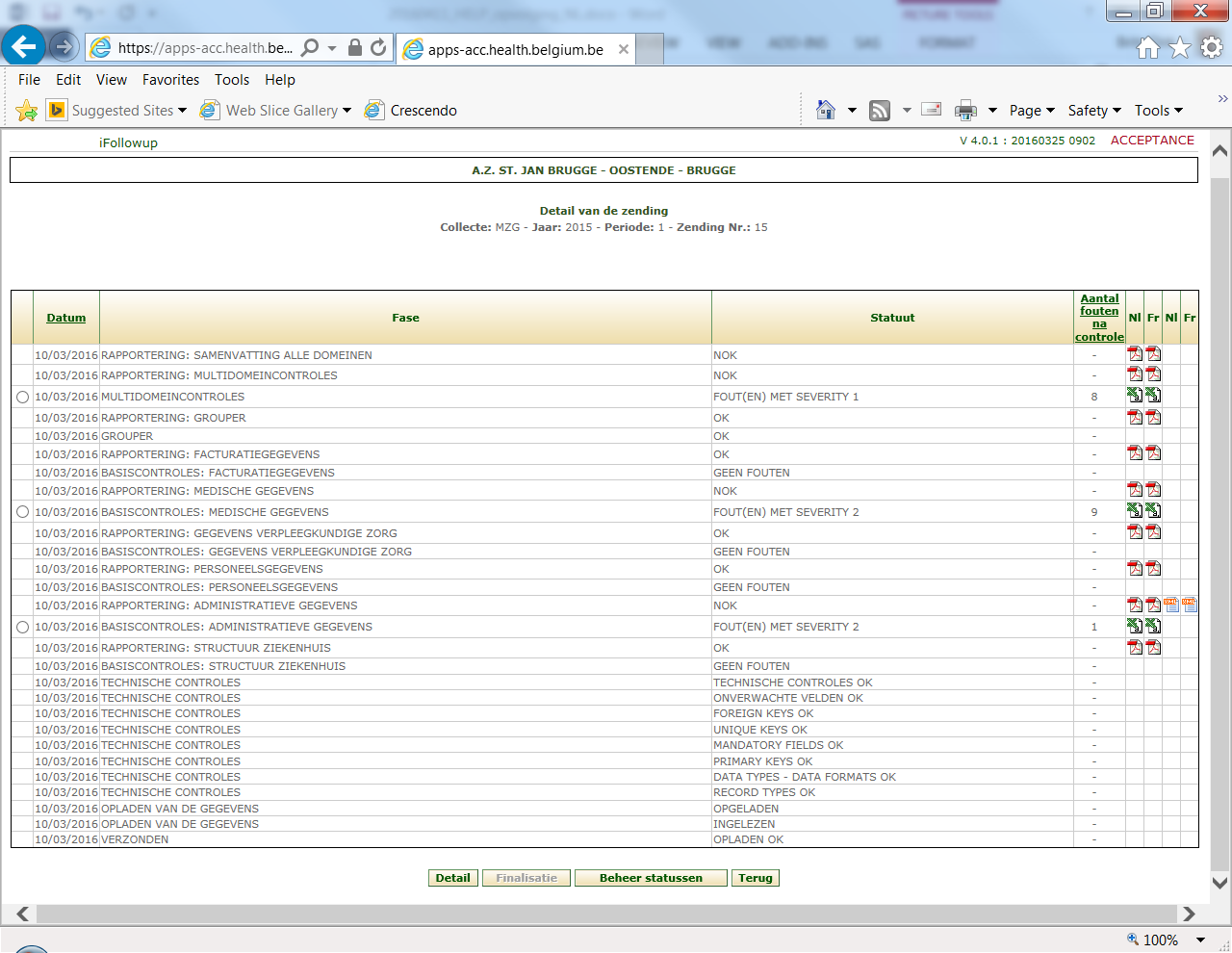Sort by Aantal fouten na controle link

tap(1099, 318)
